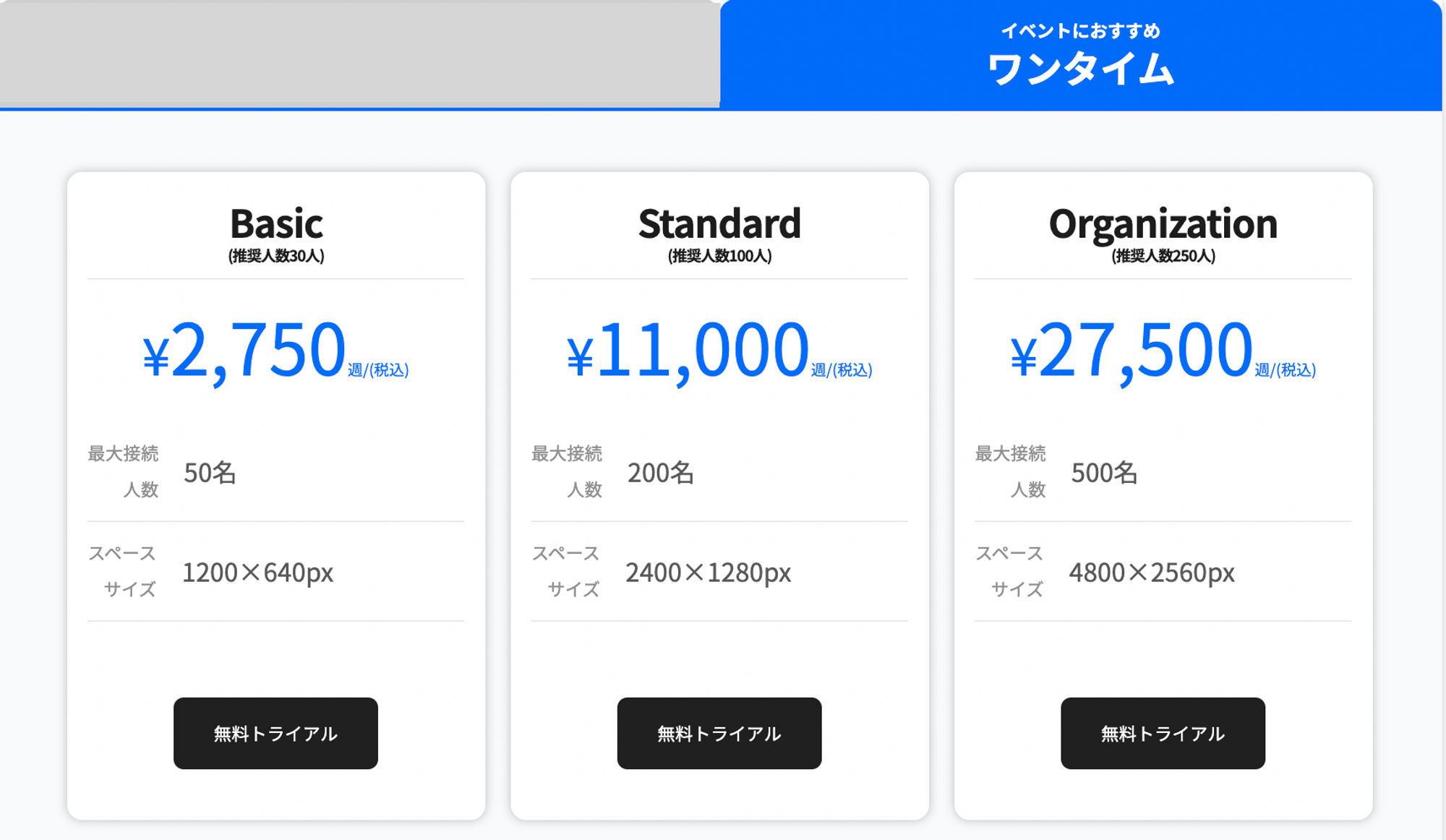Screen dimensions: 1446x840
Task: Click the イベントにおすすめ label
Action: coord(1081,31)
